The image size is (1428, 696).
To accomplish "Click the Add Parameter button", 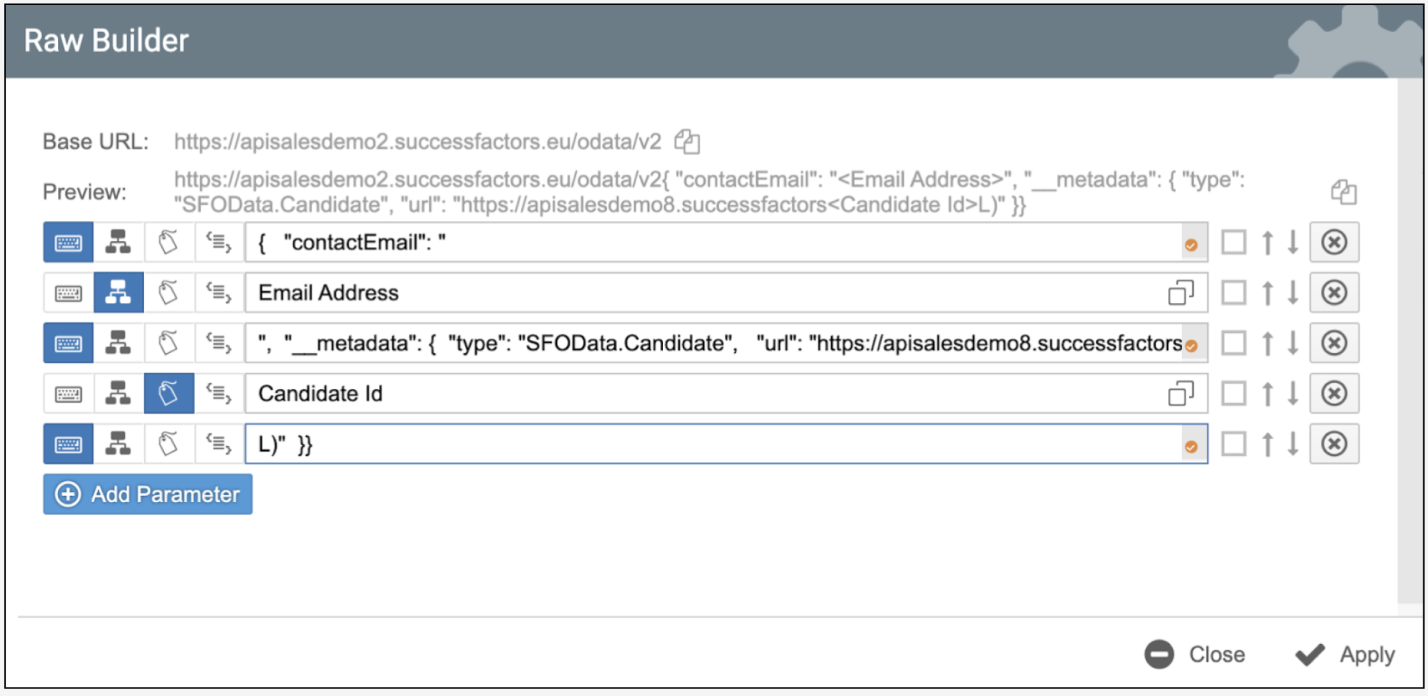I will (x=148, y=495).
